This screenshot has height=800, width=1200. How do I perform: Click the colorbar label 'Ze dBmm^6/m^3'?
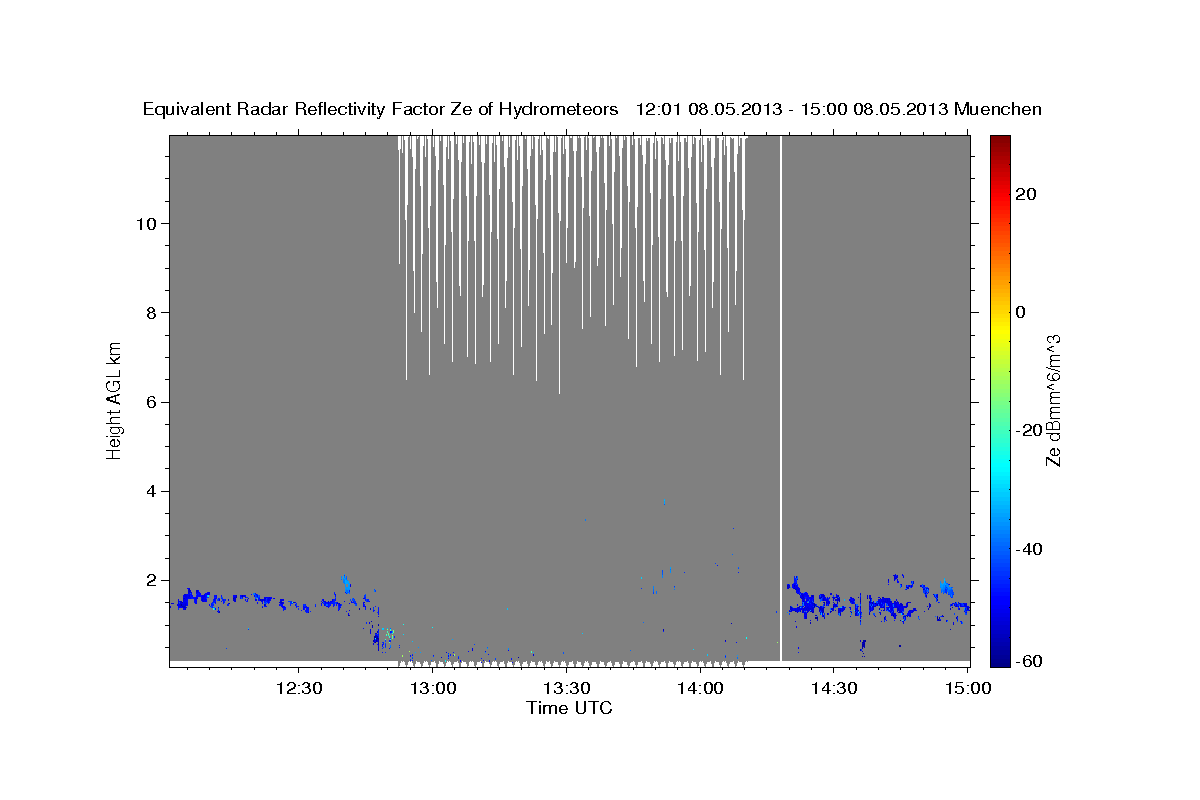tap(1053, 400)
